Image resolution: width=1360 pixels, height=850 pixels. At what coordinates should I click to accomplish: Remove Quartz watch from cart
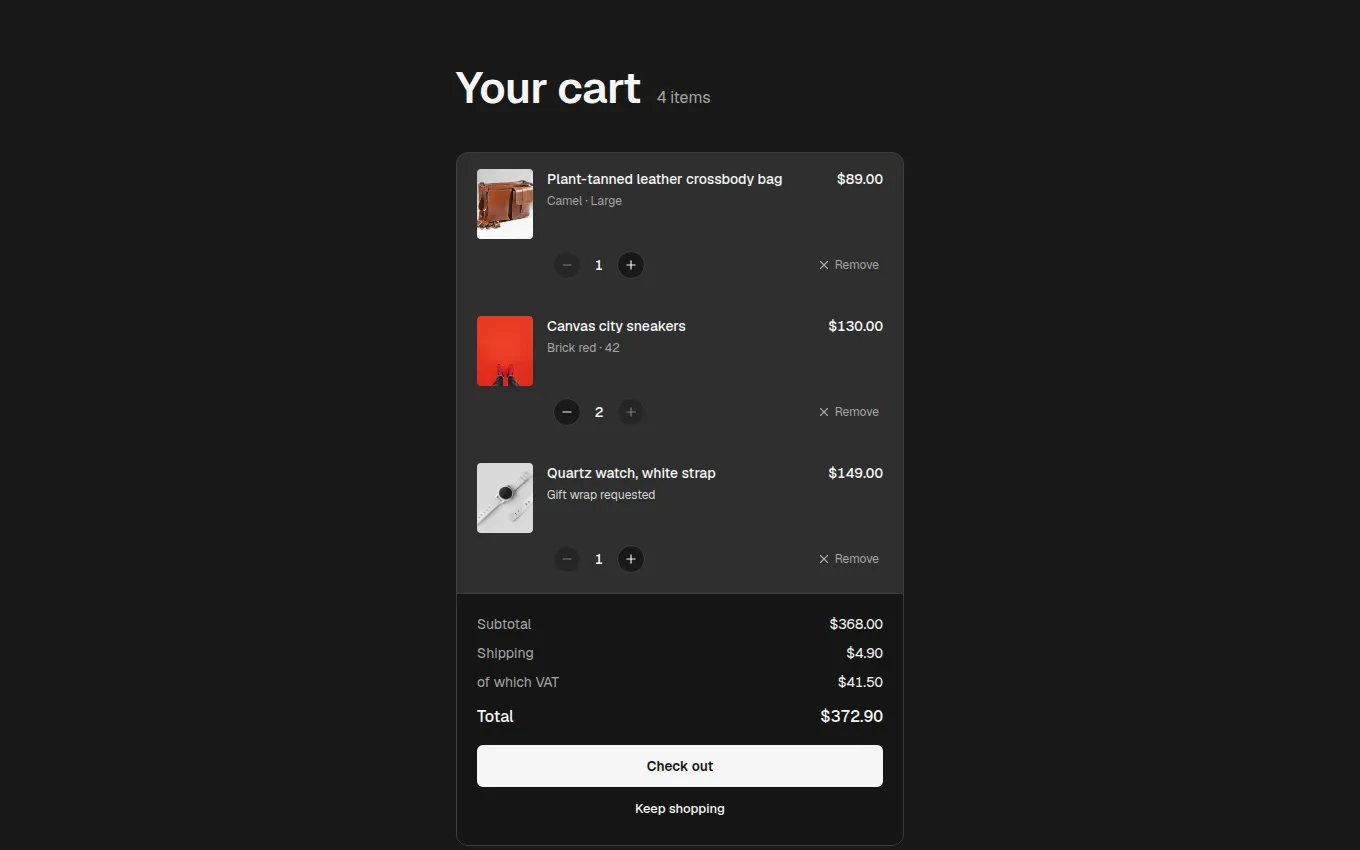pos(849,559)
